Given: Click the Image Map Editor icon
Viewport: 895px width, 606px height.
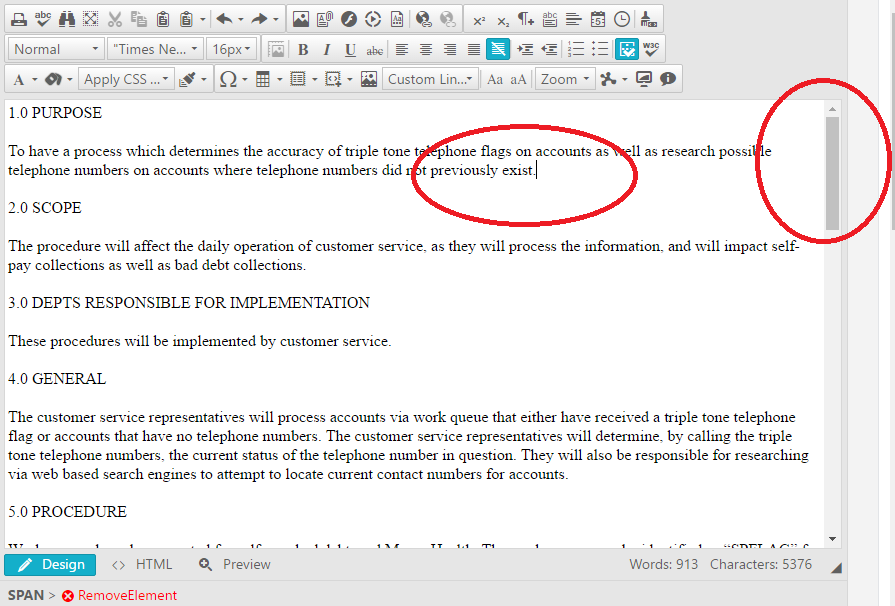Looking at the screenshot, I should pos(369,79).
